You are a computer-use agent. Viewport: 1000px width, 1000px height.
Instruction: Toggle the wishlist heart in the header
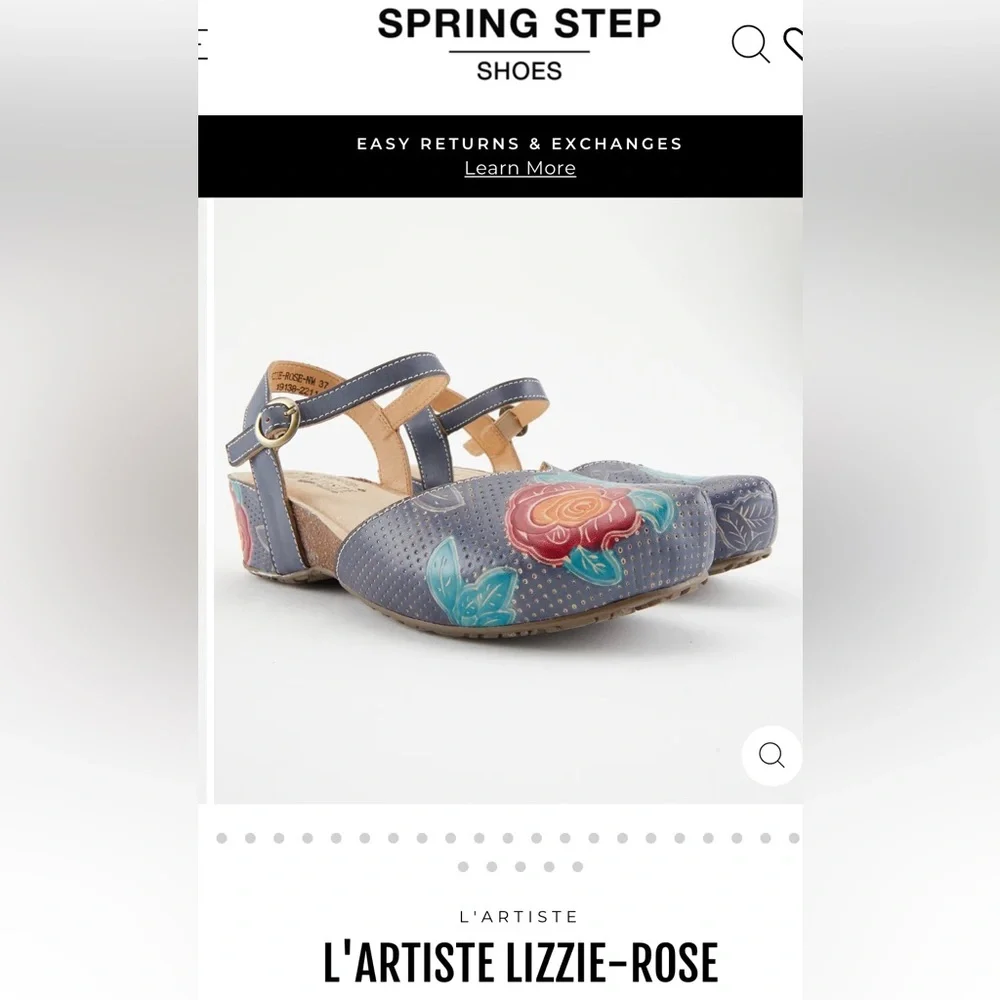pos(797,47)
